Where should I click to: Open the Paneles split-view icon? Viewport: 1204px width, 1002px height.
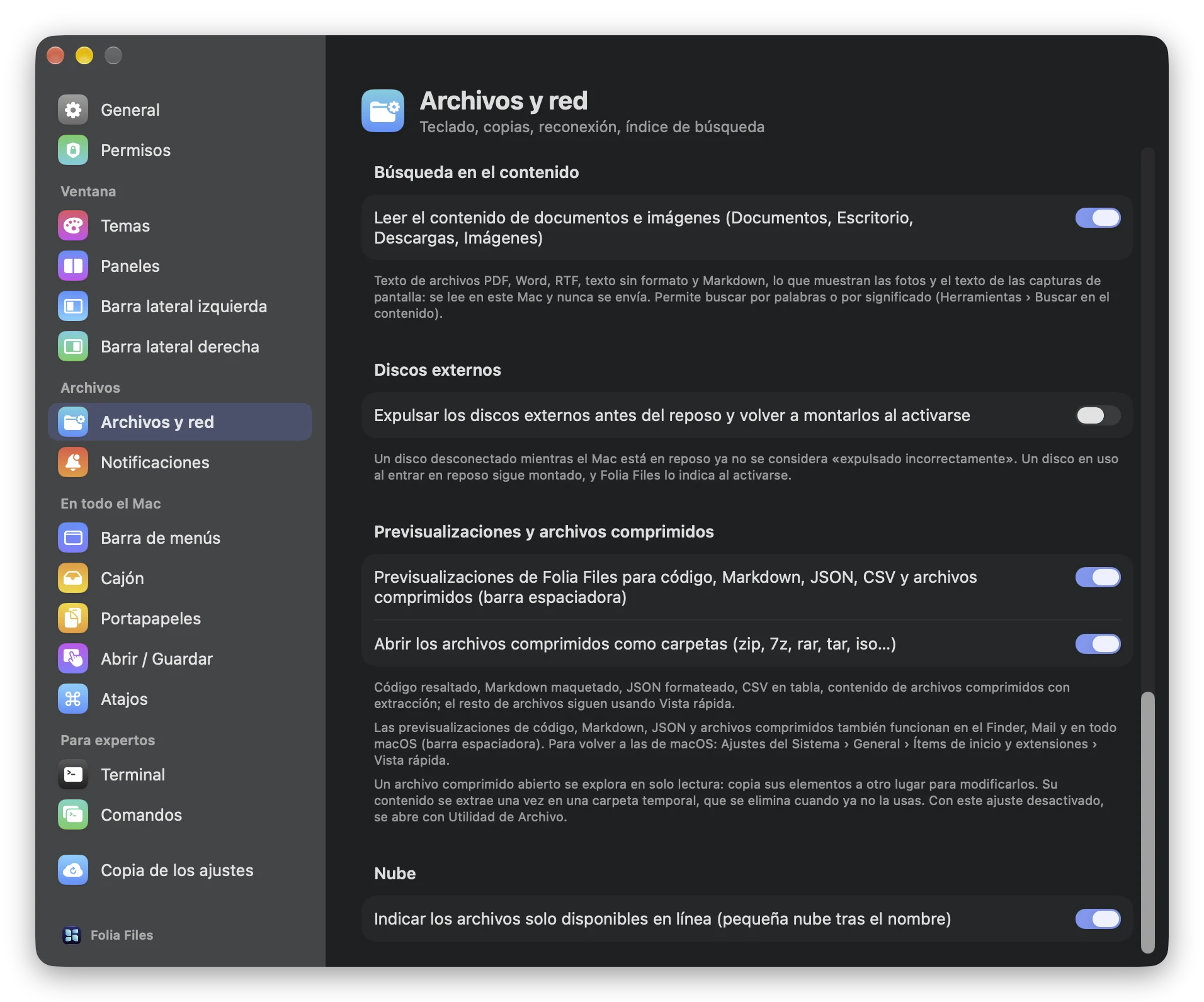coord(73,266)
